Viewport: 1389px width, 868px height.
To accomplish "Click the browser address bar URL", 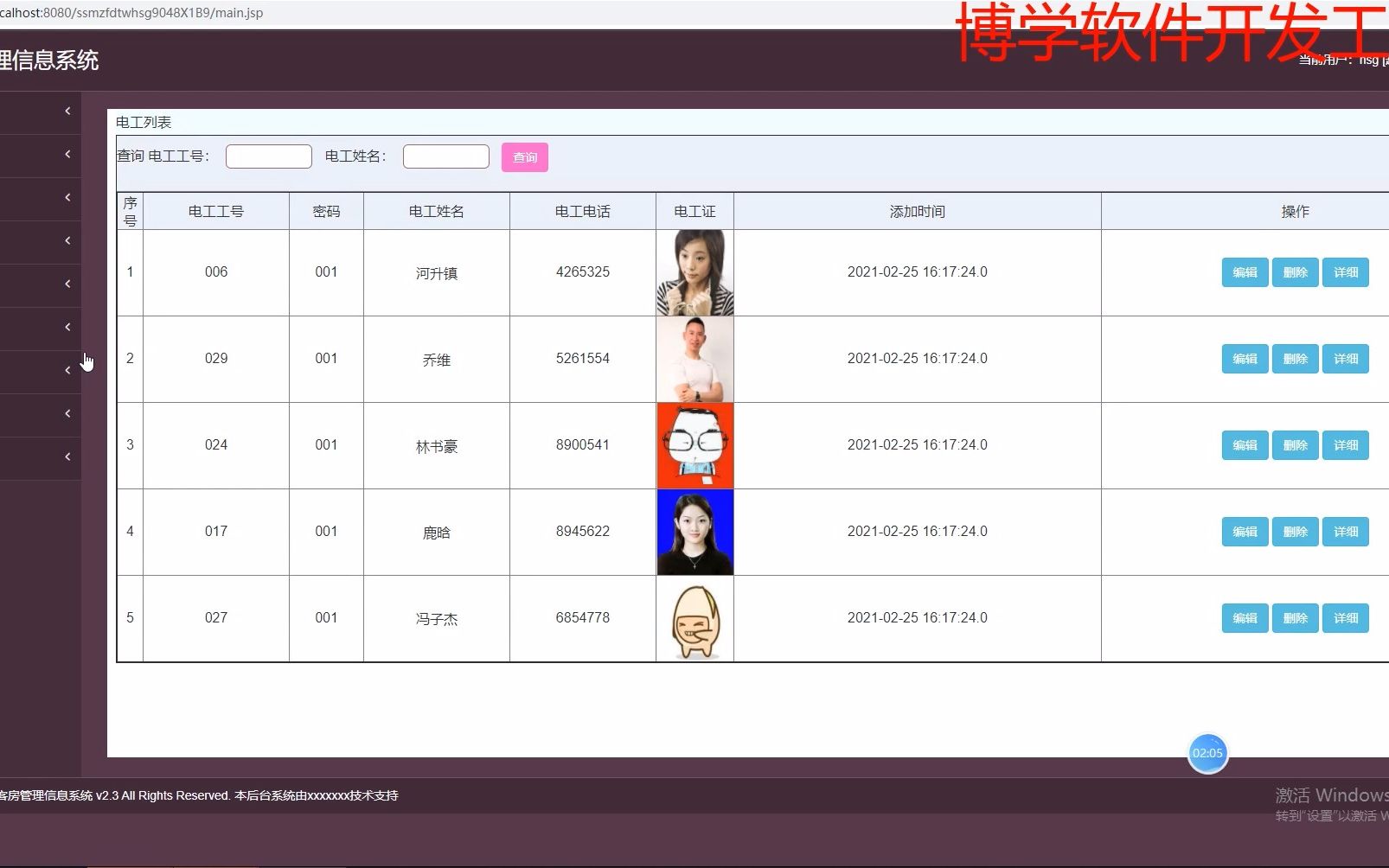I will [131, 13].
